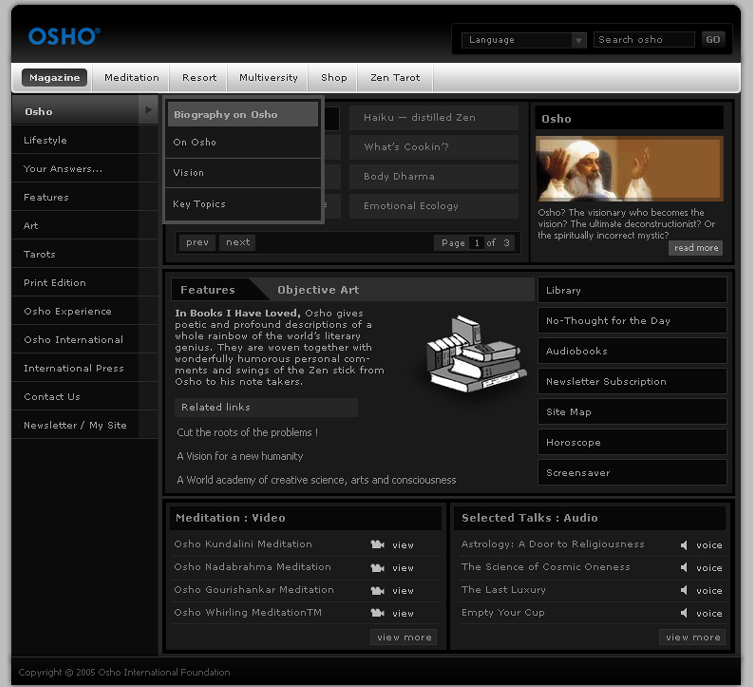Viewport: 753px width, 687px height.
Task: Click the prev page button
Action: (x=197, y=242)
